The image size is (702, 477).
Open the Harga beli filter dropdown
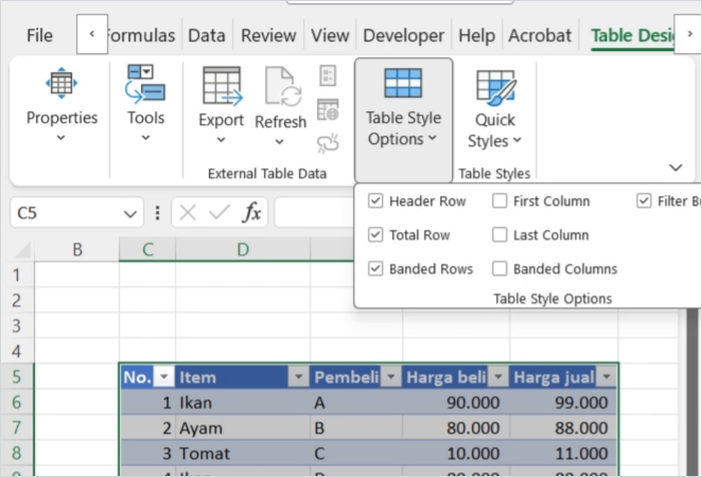coord(498,377)
